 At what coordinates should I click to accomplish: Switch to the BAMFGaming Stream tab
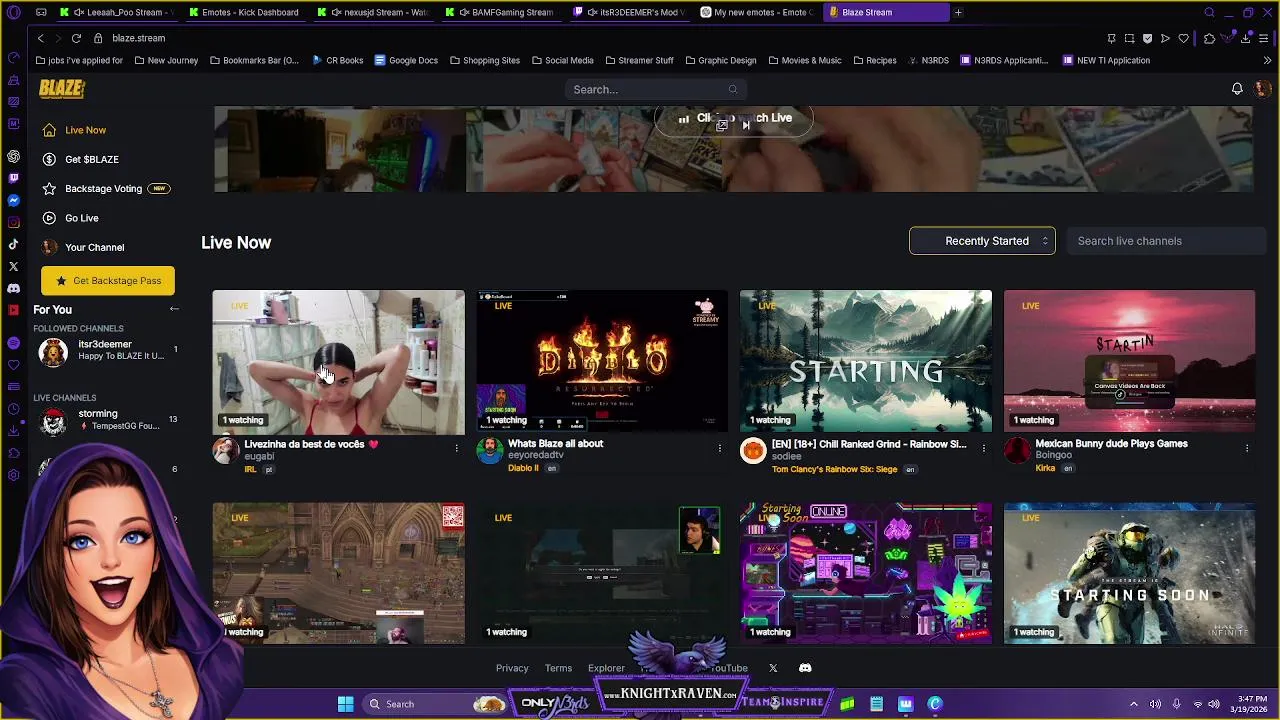[505, 12]
